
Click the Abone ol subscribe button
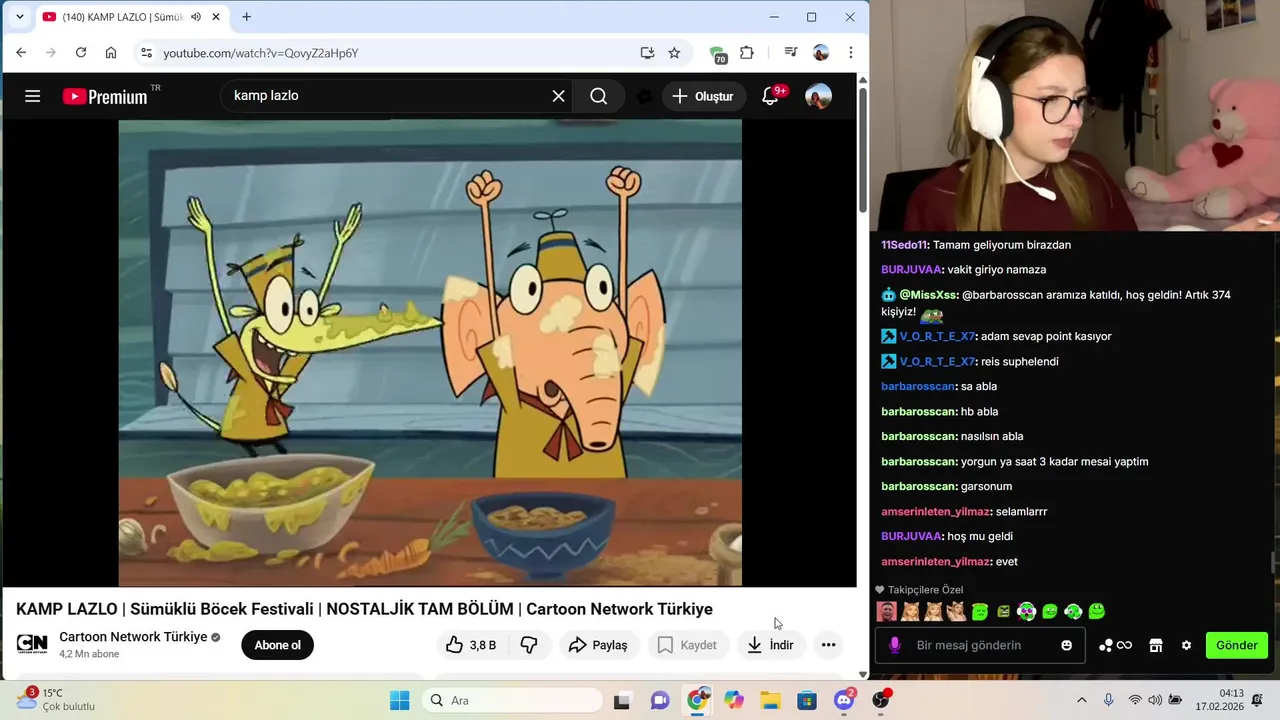[277, 645]
